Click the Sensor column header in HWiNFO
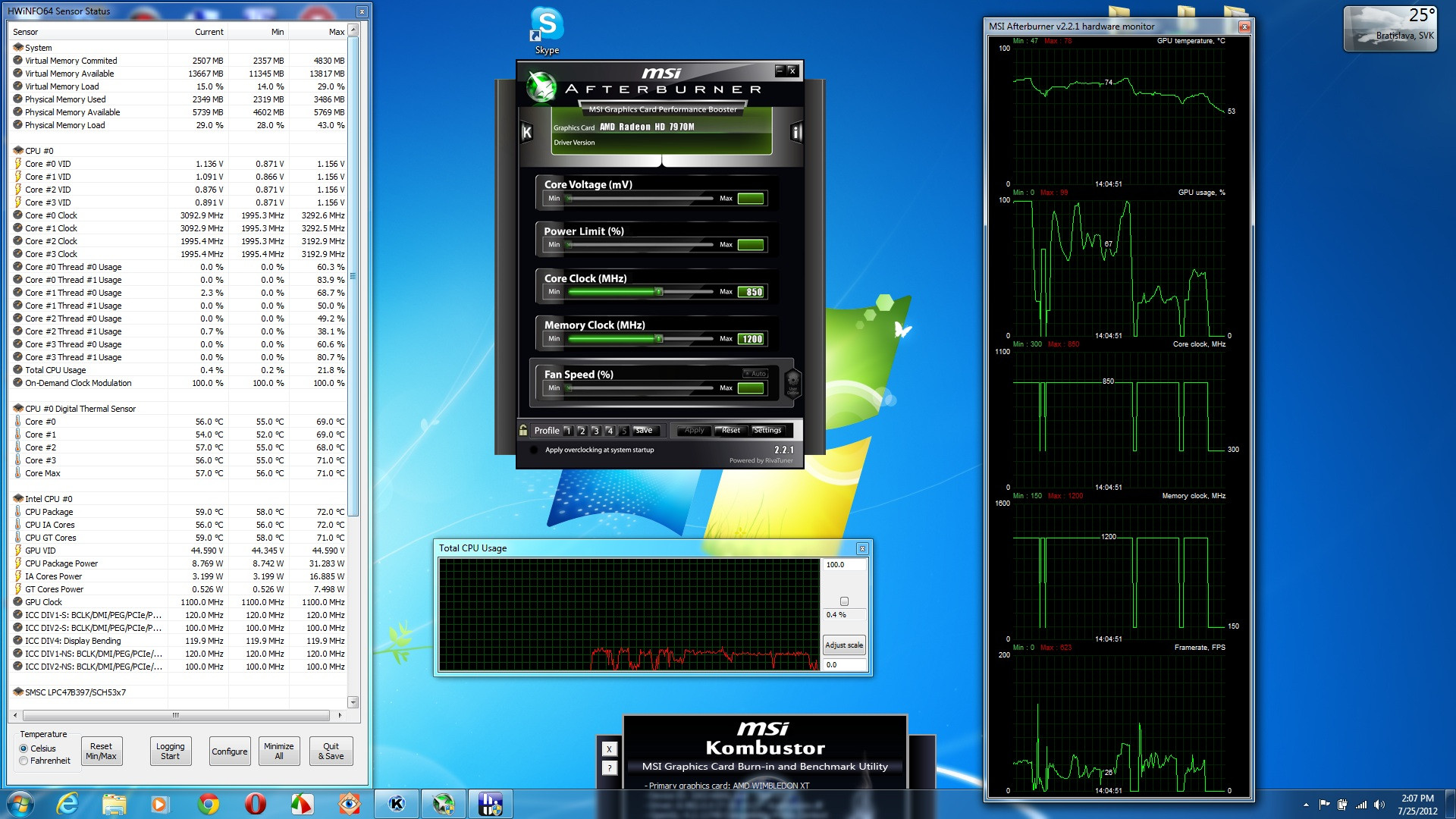Viewport: 1456px width, 819px height. click(89, 32)
